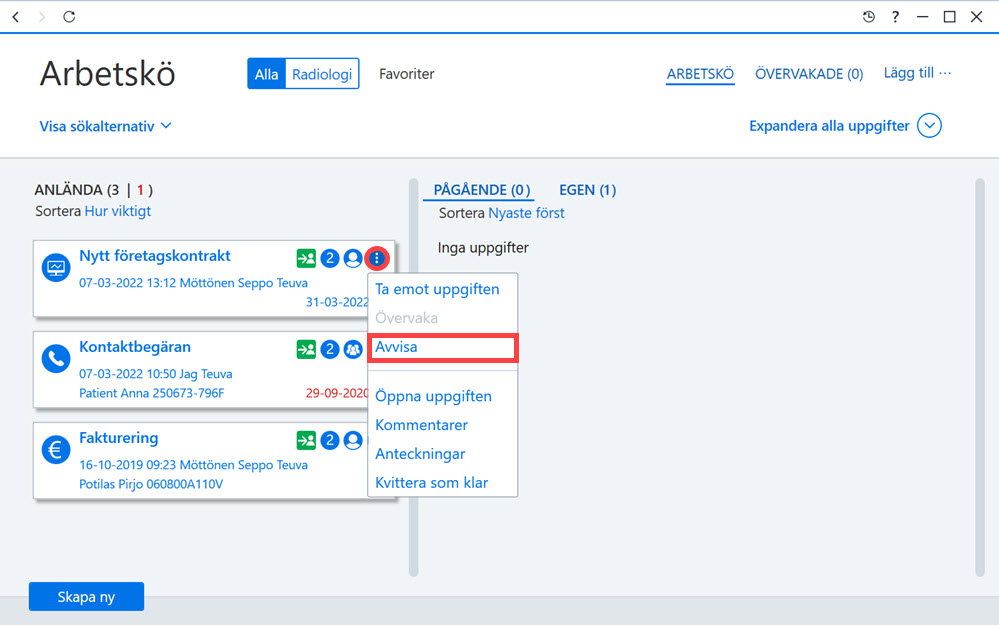Click the phone icon on Kontaktbegäran
The width and height of the screenshot is (999, 625).
pyautogui.click(x=56, y=358)
